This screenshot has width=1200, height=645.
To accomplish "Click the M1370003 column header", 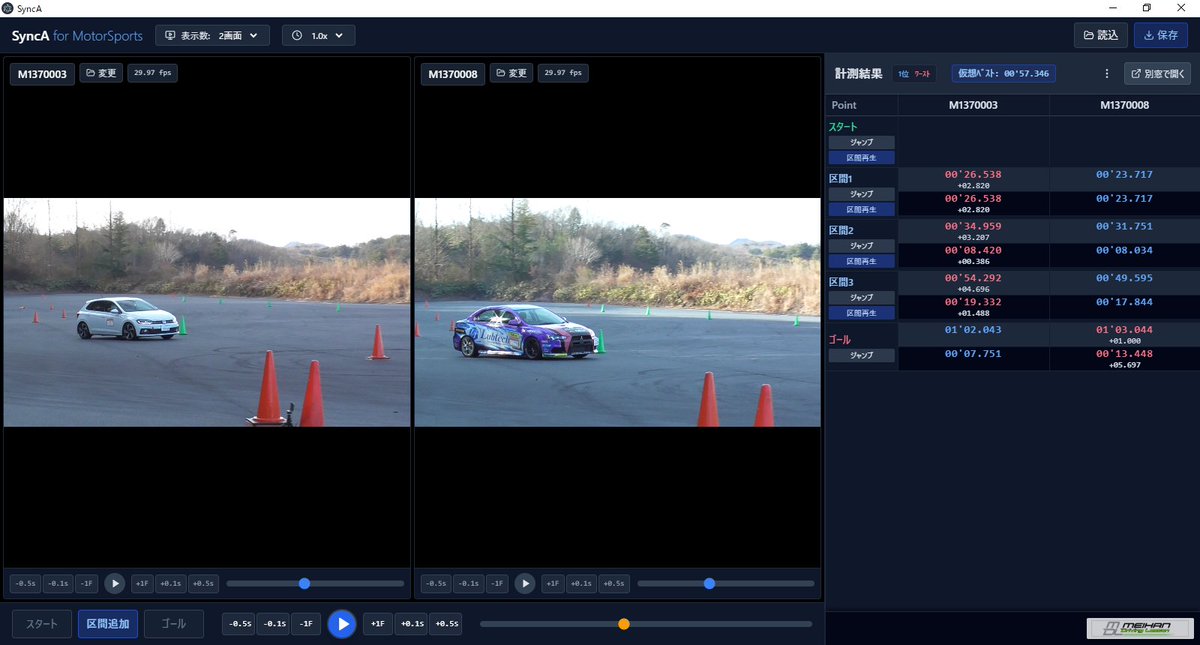I will pyautogui.click(x=973, y=105).
